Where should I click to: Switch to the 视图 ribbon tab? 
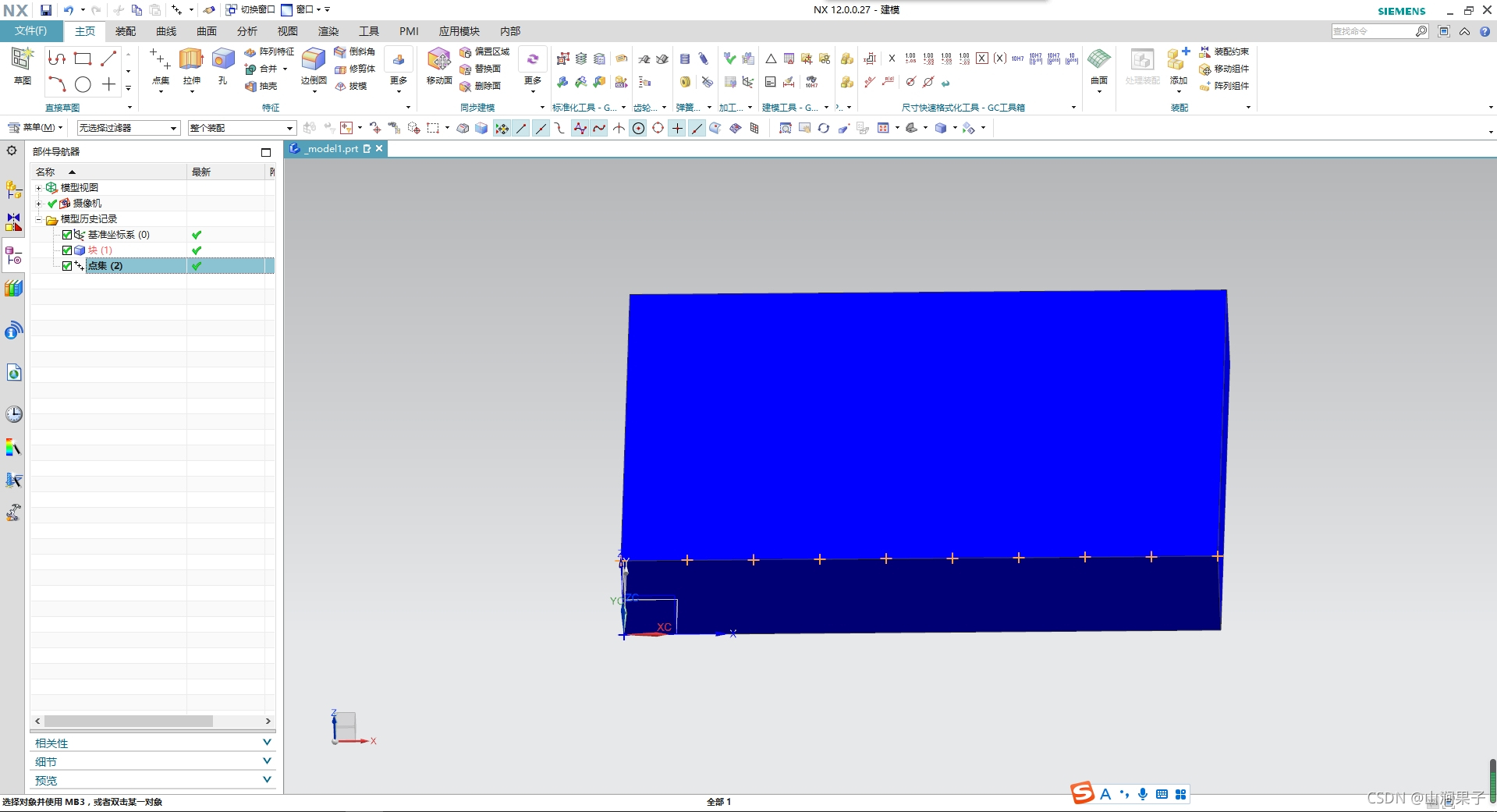(x=288, y=31)
